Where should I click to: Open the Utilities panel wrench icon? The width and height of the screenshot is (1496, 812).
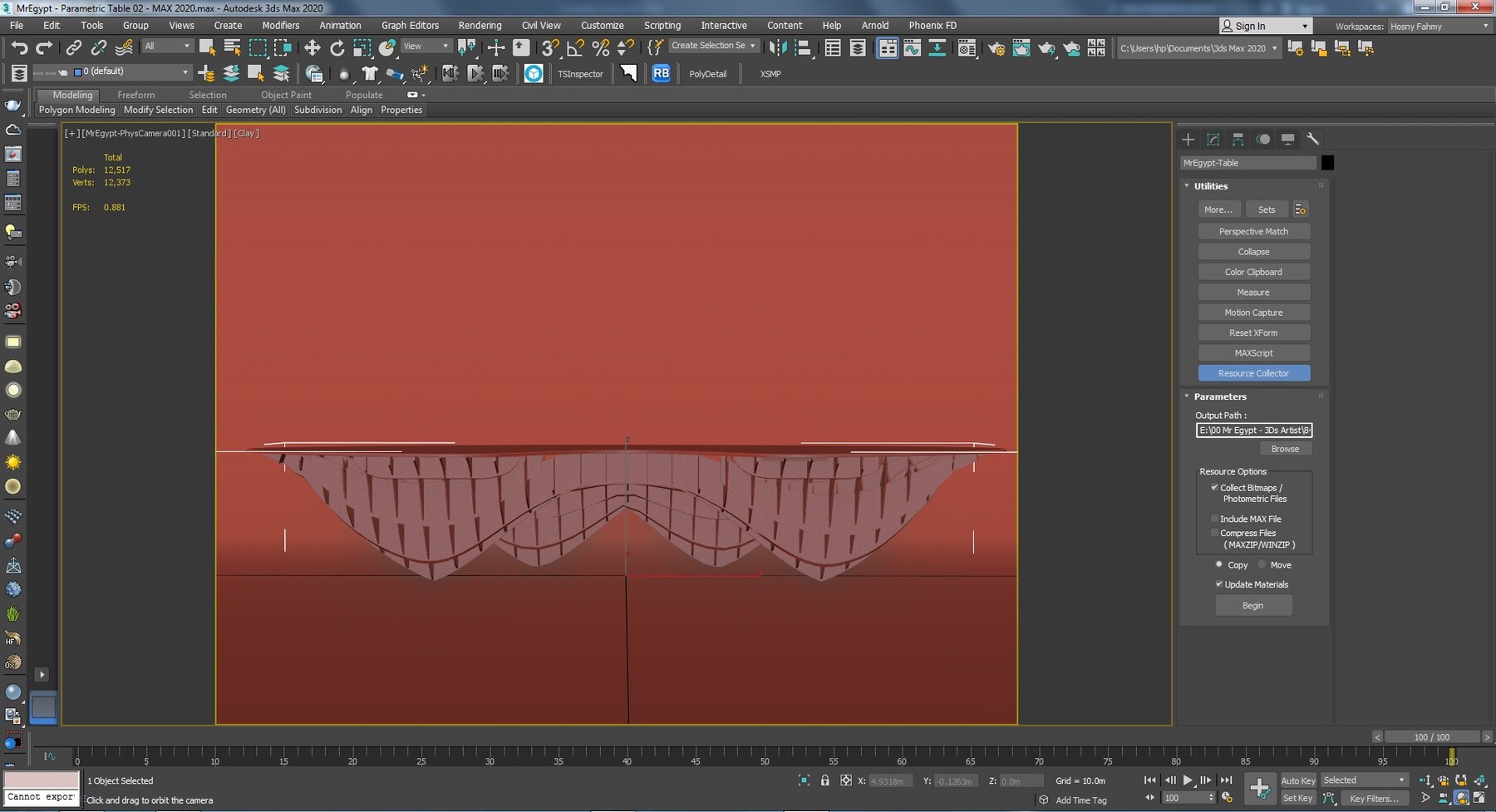click(x=1314, y=139)
